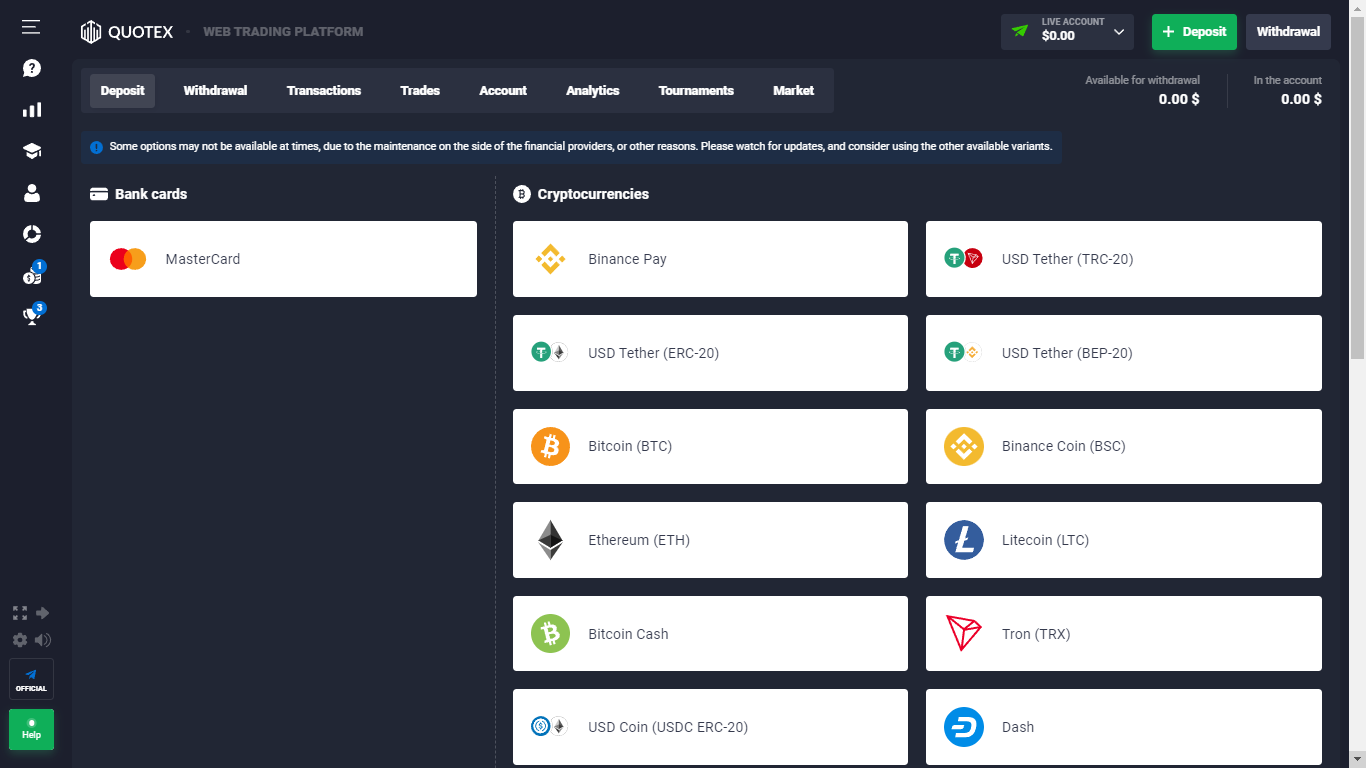Screen dimensions: 1366x768
Task: Select the Deposit tab
Action: [123, 91]
